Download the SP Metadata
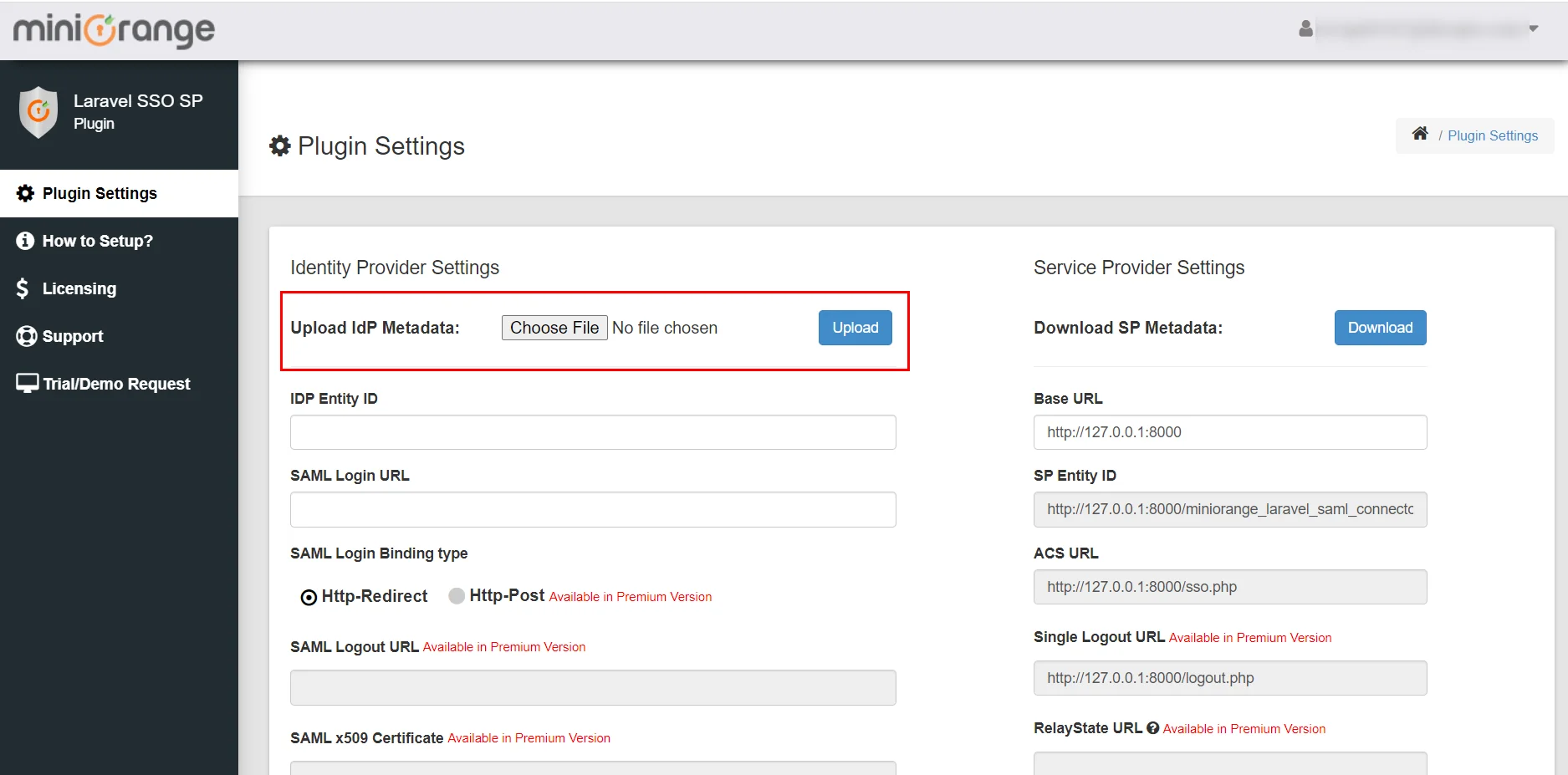The image size is (1568, 775). point(1380,328)
